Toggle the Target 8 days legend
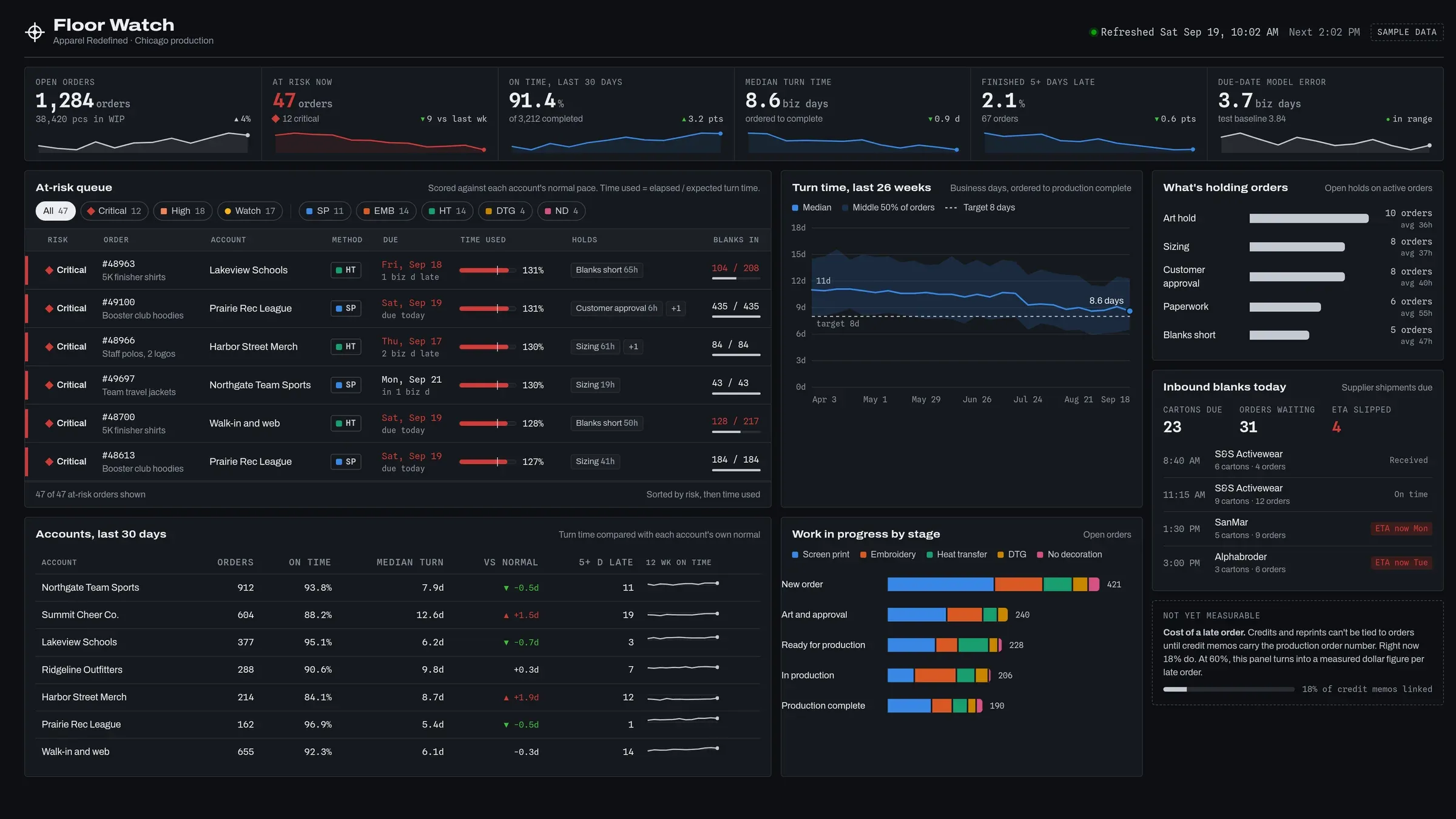The image size is (1456, 819). point(980,207)
